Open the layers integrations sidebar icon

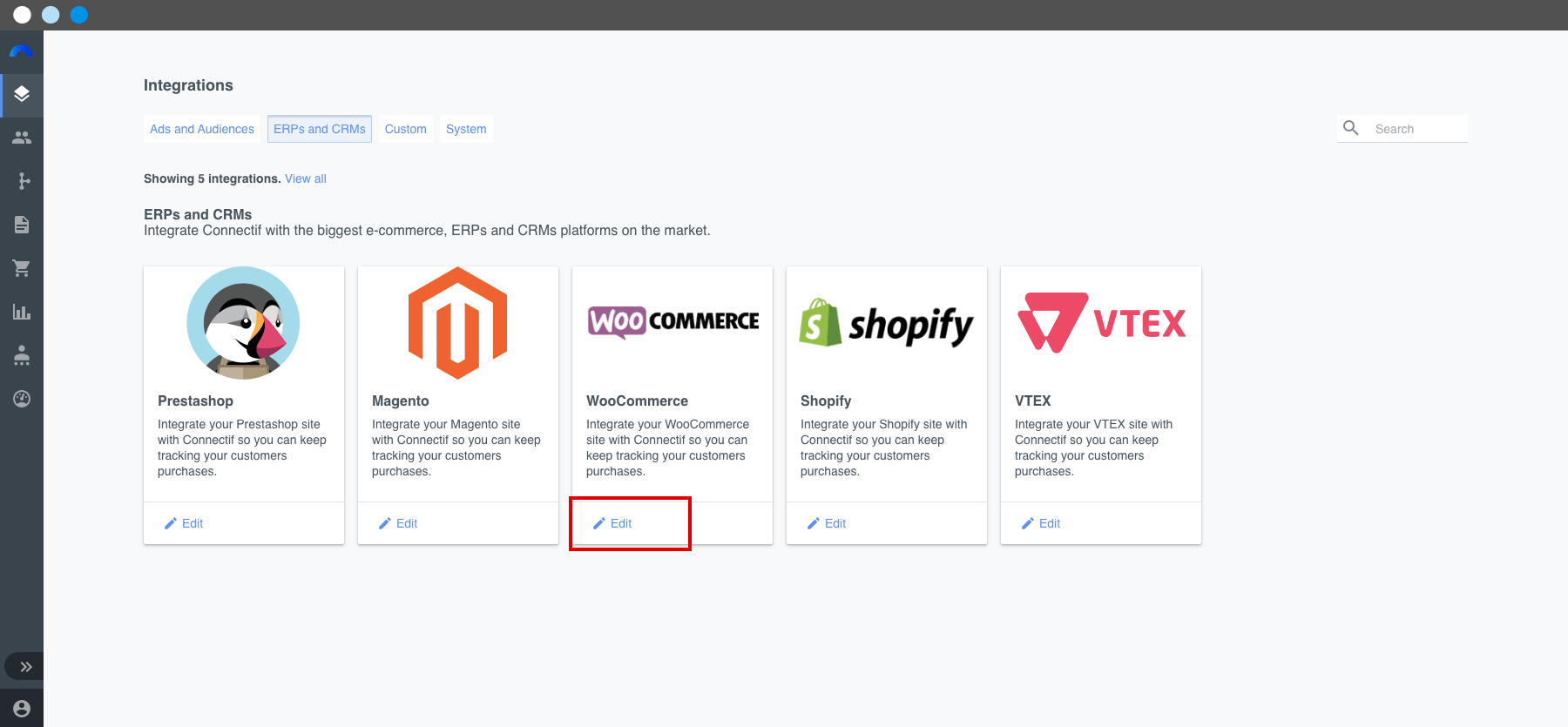coord(22,94)
